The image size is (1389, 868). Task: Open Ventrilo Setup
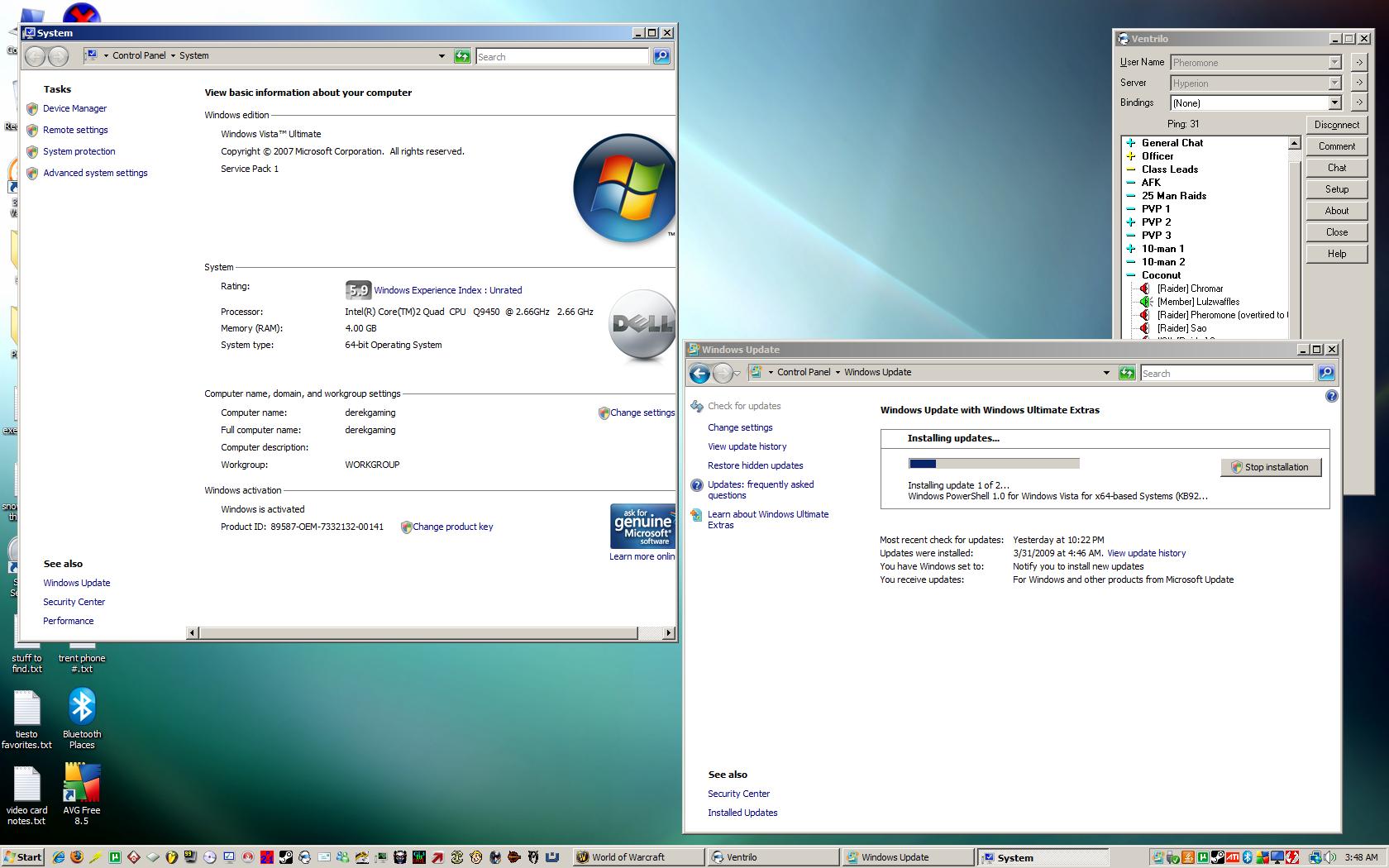1337,189
